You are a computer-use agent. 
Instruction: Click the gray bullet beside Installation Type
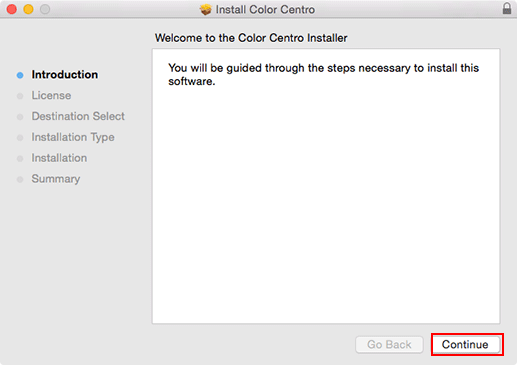coord(20,138)
